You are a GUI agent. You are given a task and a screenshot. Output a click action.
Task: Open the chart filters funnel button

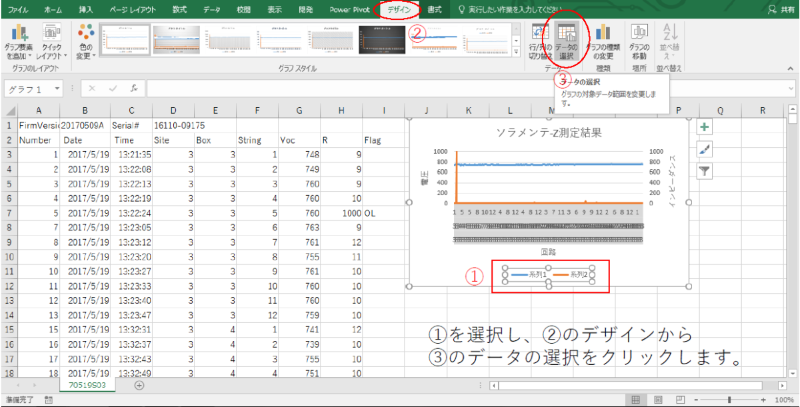[x=704, y=171]
